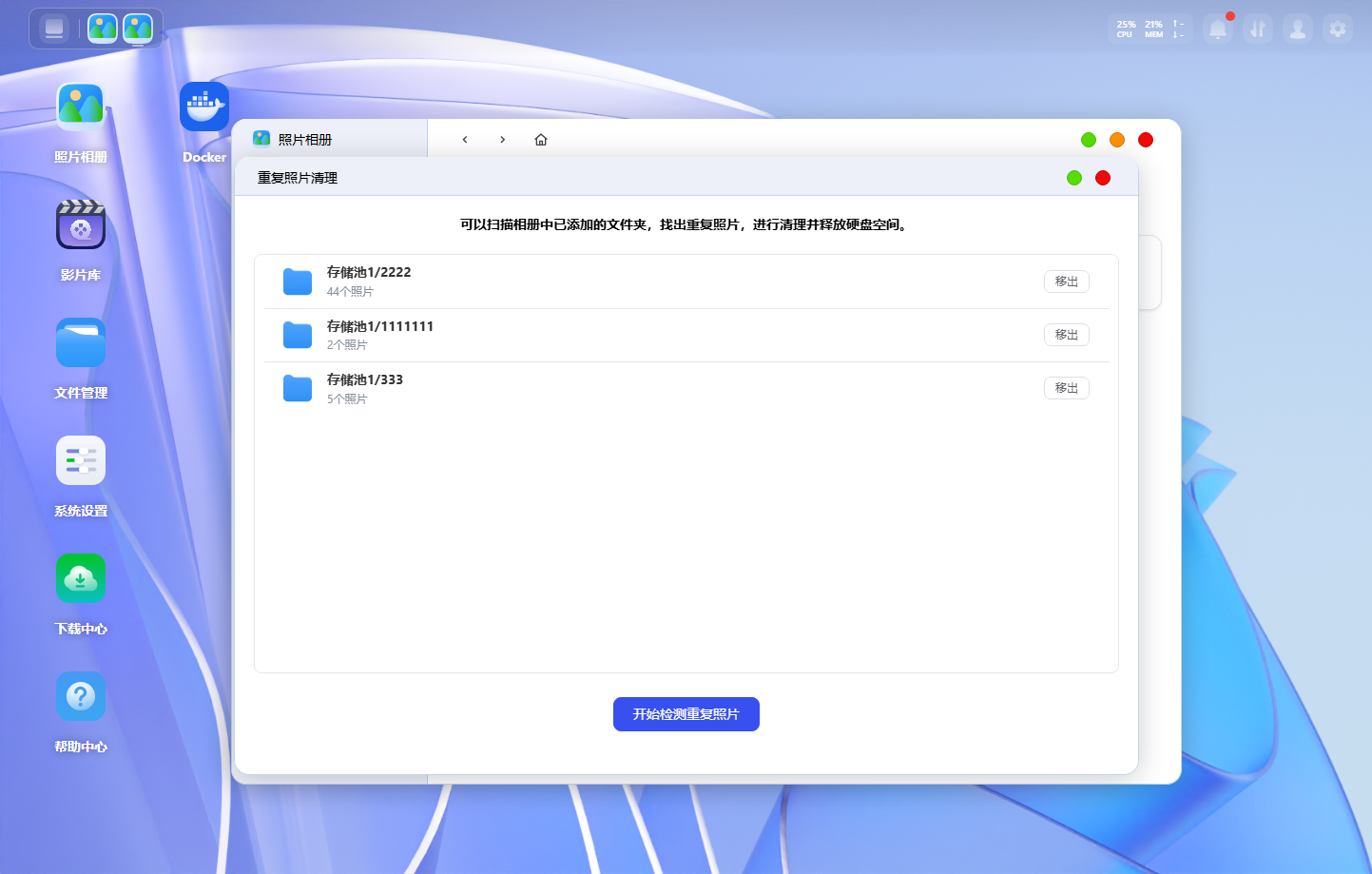Image resolution: width=1372 pixels, height=874 pixels.
Task: Launch 下载中心 from the desktop
Action: click(81, 578)
